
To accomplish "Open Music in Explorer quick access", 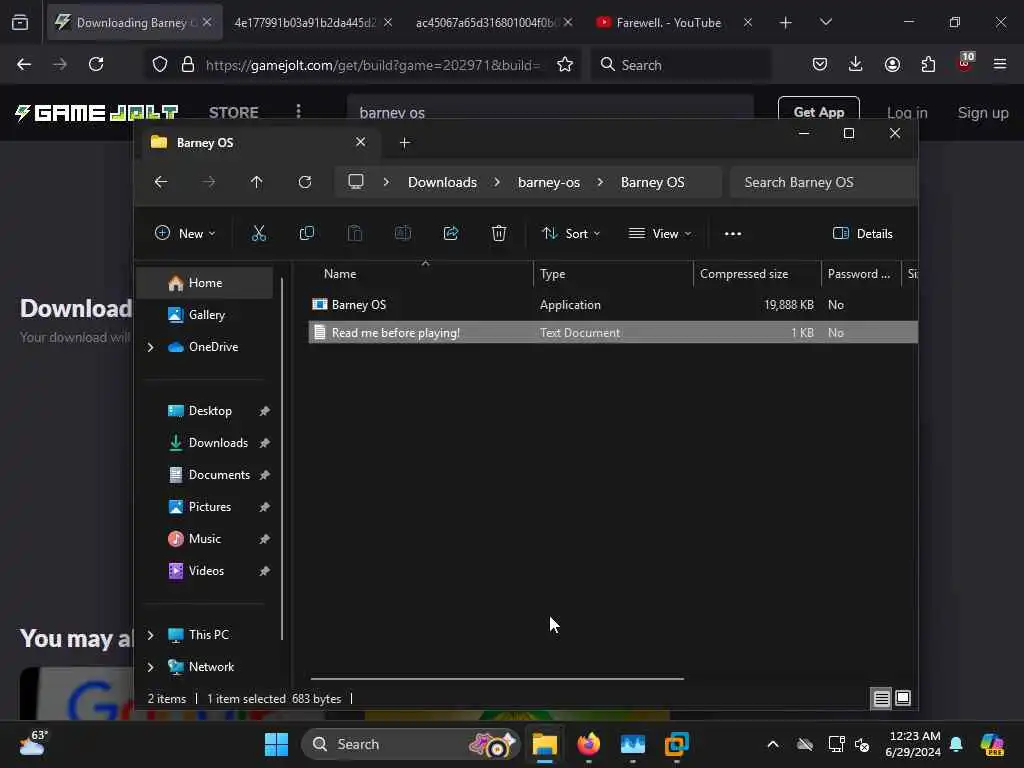I will [205, 539].
